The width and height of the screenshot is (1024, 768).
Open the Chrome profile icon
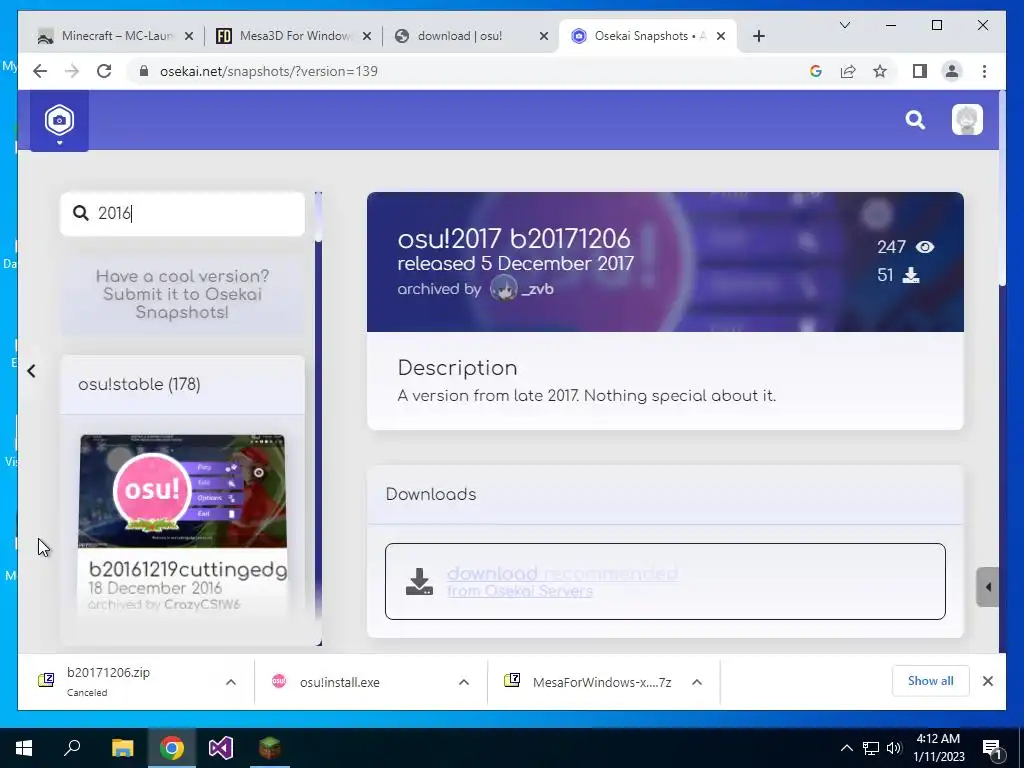(952, 71)
